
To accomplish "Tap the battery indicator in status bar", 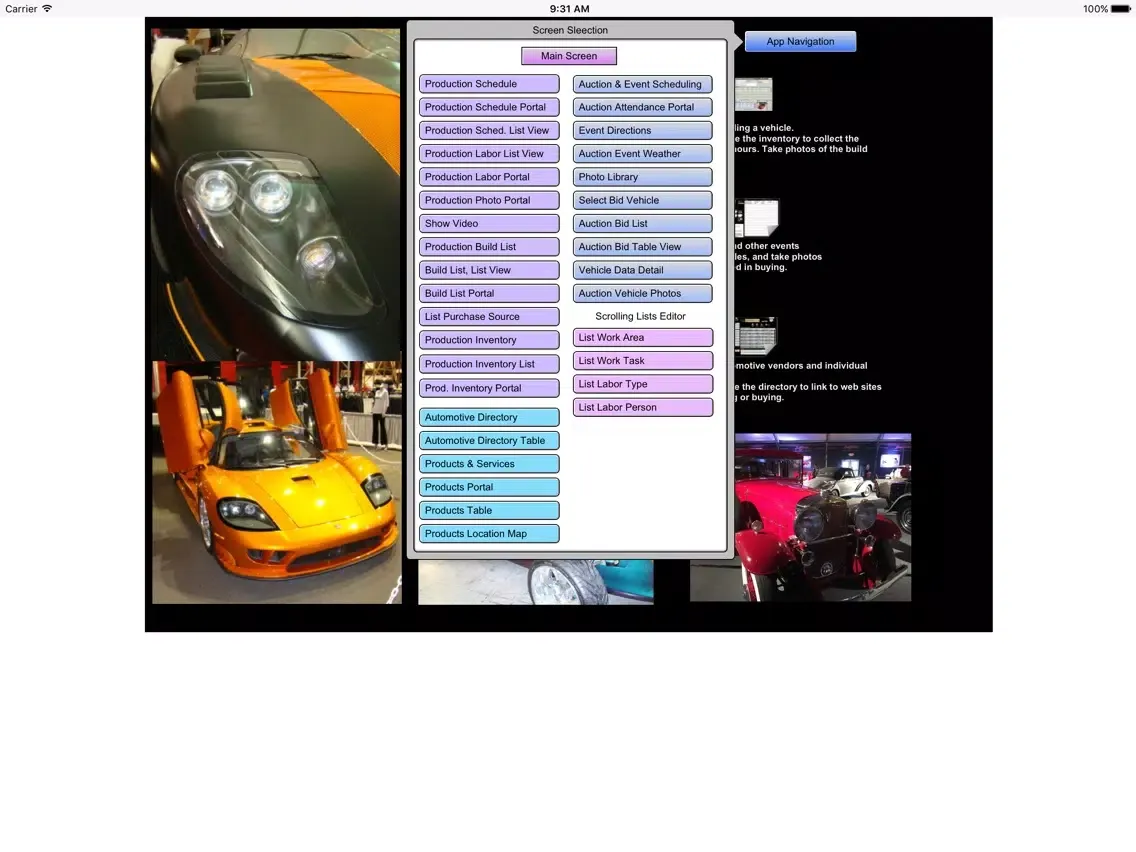I will point(1120,9).
